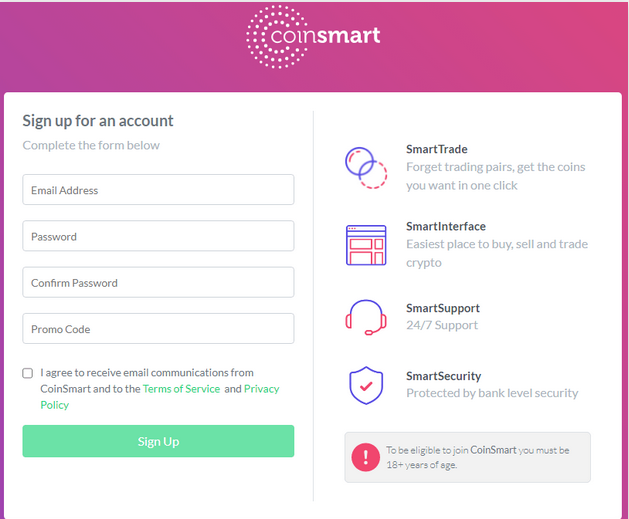Click the "Sign up for an account" heading

point(98,121)
